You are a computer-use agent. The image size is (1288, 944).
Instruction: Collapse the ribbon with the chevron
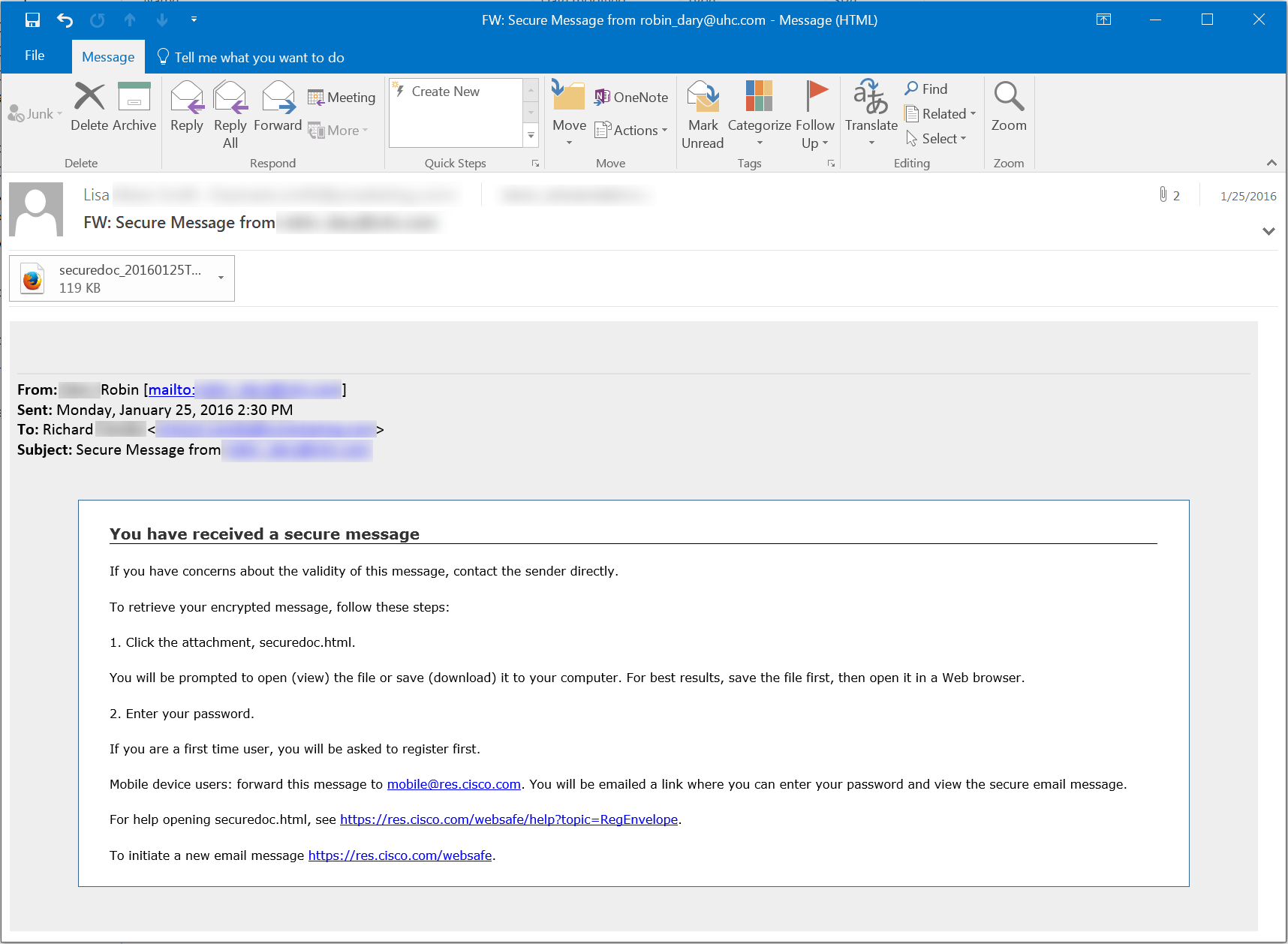1272,162
